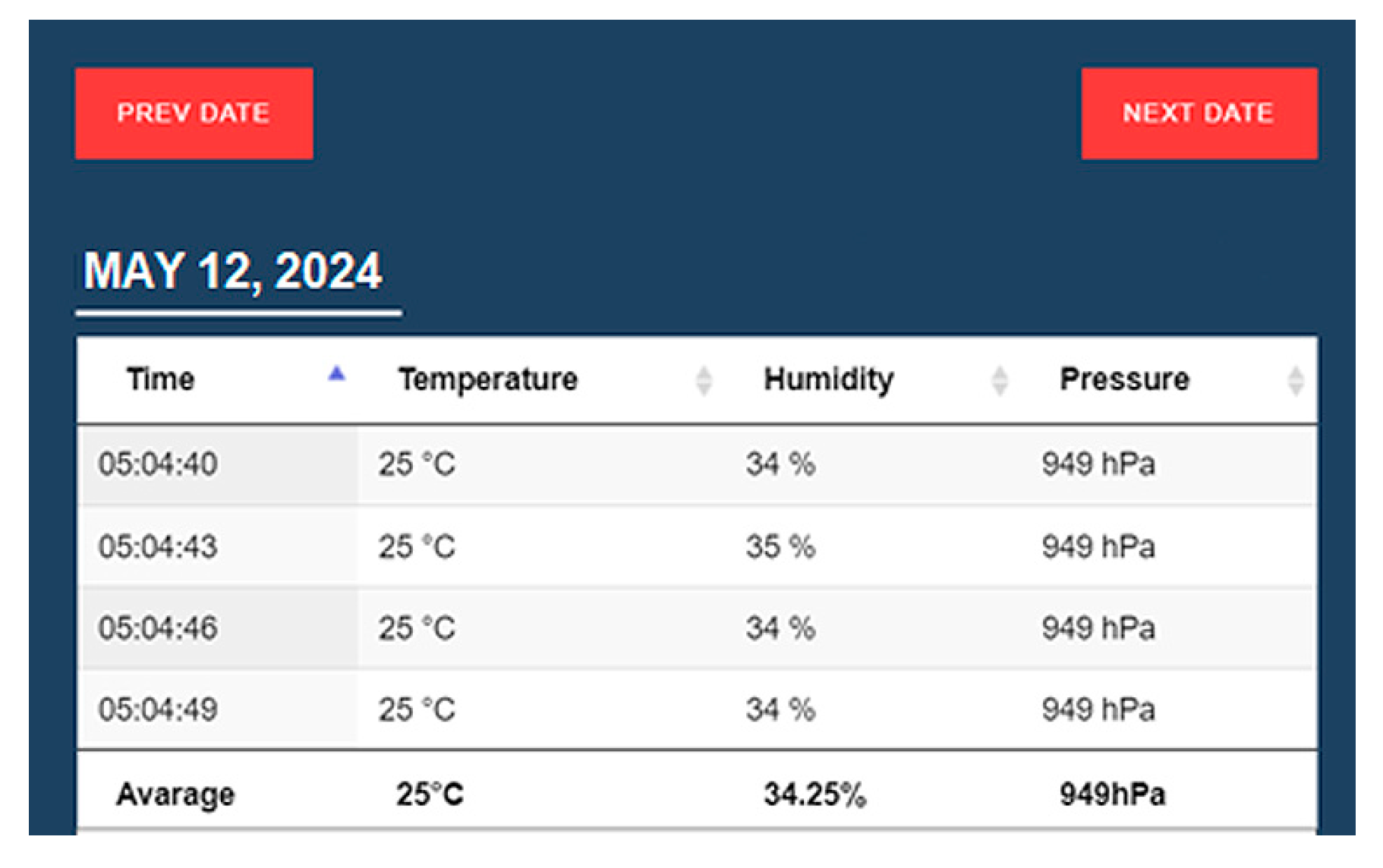Sort table by Humidity header

click(828, 379)
